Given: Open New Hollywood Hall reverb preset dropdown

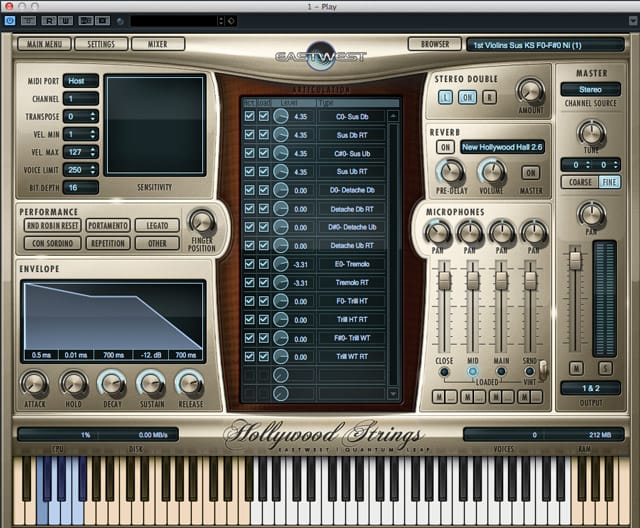Looking at the screenshot, I should (502, 147).
